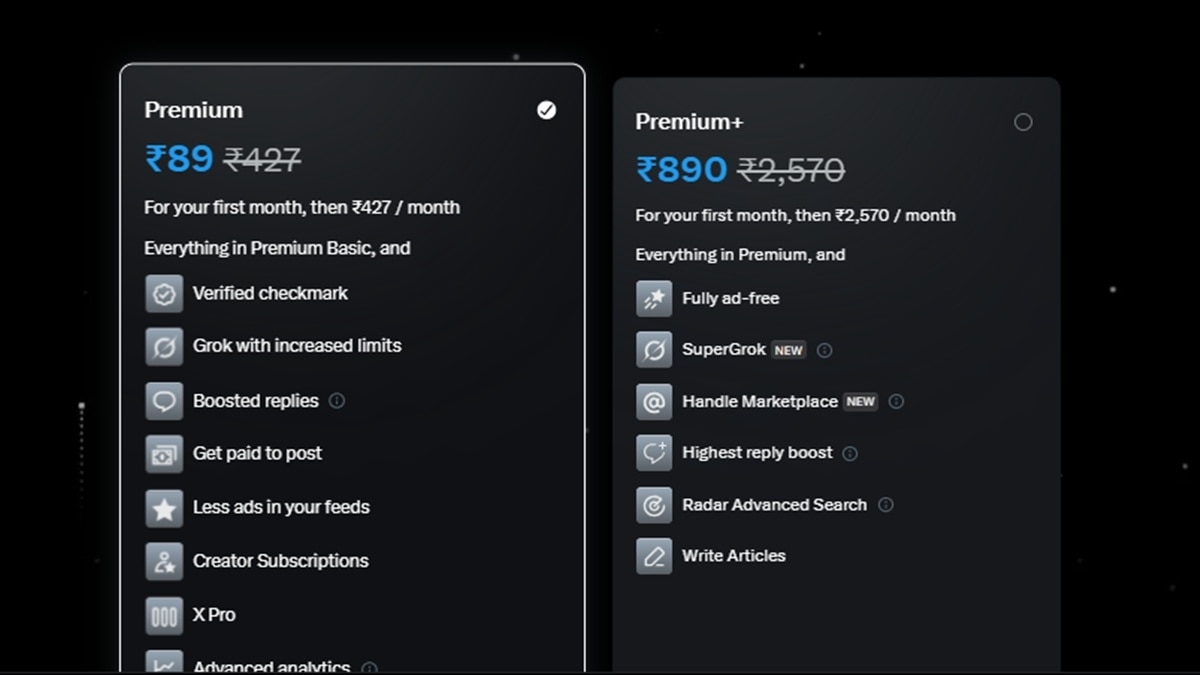Viewport: 1200px width, 675px height.
Task: Click the Write Articles pen icon
Action: pos(654,556)
